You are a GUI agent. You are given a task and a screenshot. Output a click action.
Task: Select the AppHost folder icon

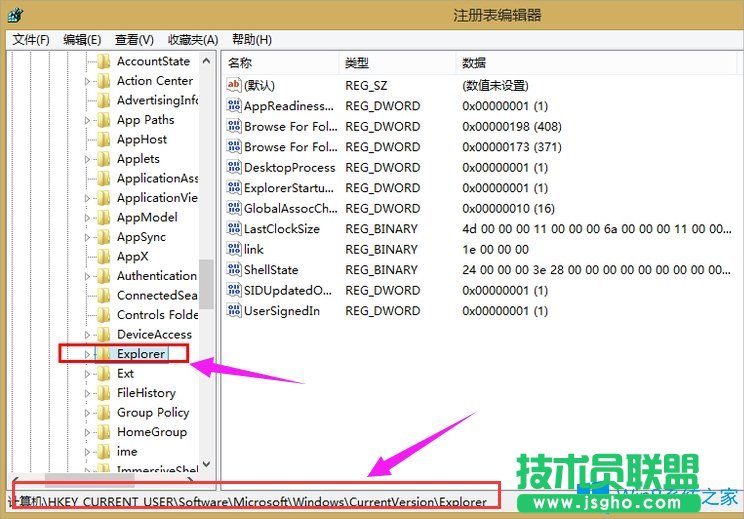(104, 139)
